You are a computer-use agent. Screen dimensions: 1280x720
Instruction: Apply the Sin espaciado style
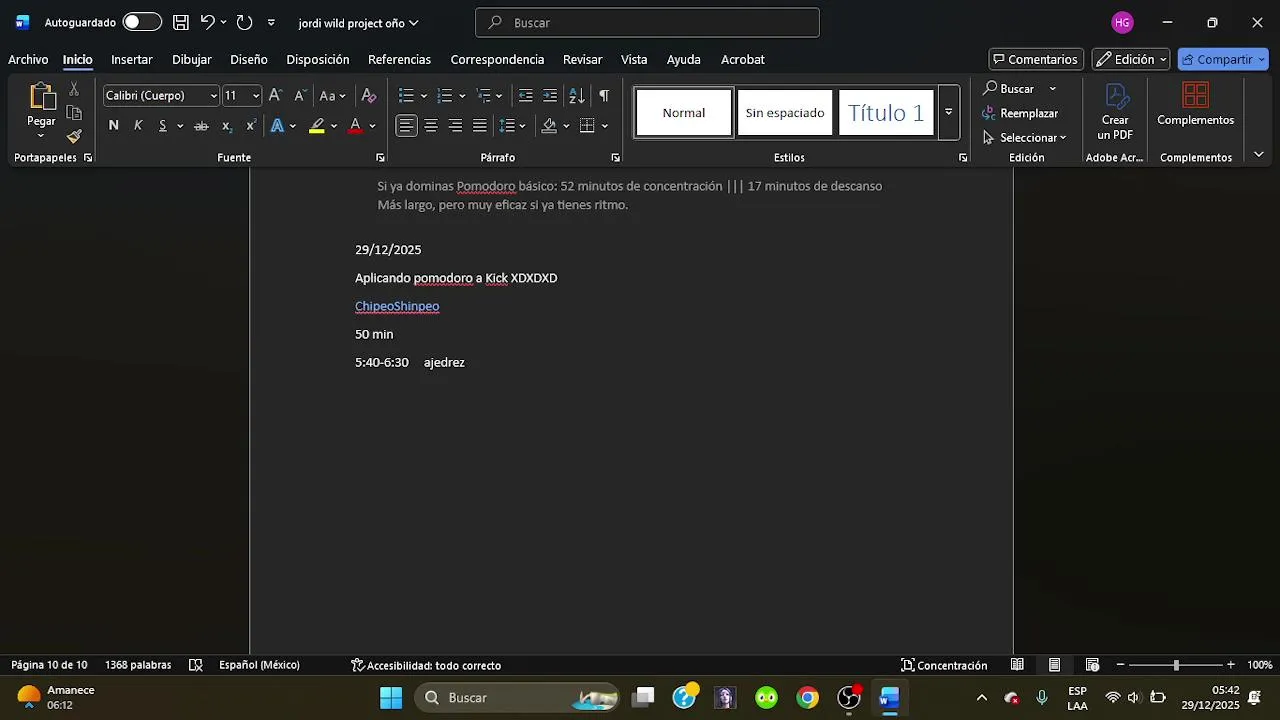pyautogui.click(x=785, y=113)
